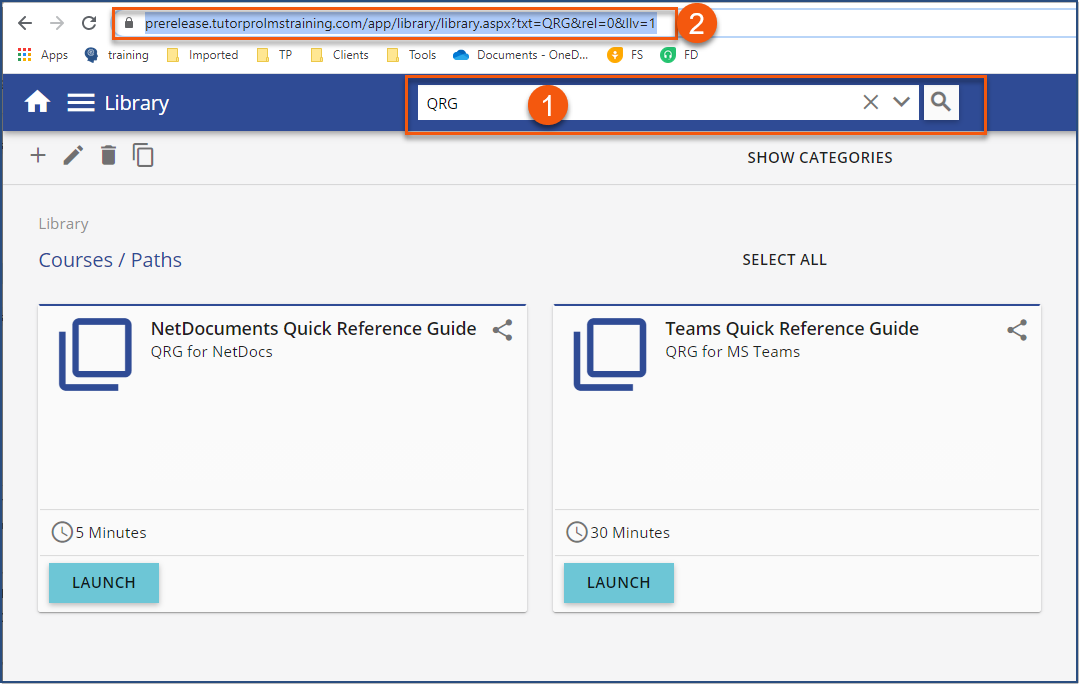Open the FD bookmark
Screen dimensions: 1081x686
(679, 55)
